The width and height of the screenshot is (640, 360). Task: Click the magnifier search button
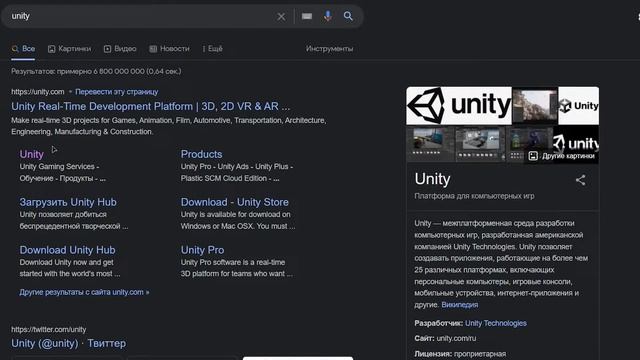(348, 16)
